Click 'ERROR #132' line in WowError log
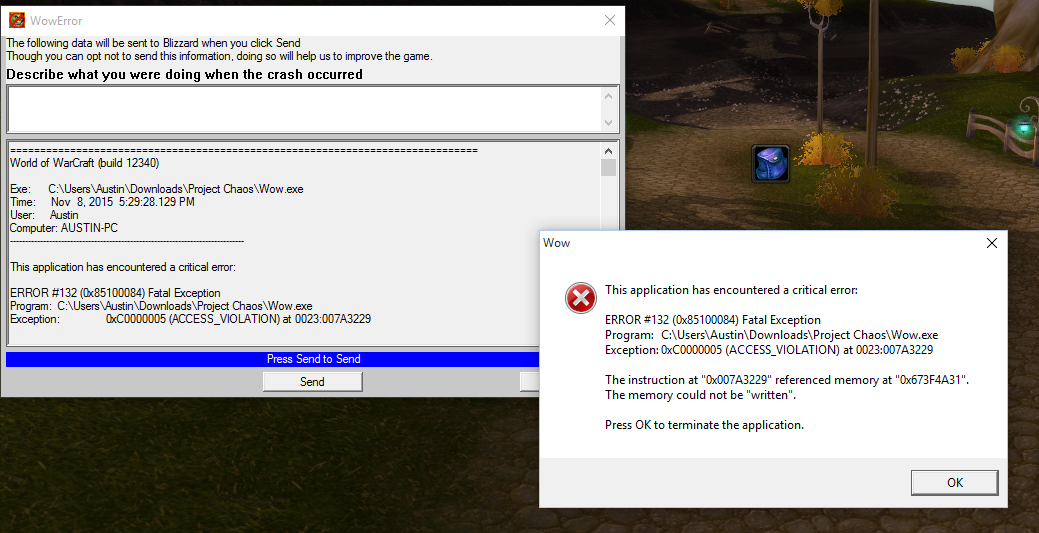Viewport: 1039px width, 533px height. click(115, 293)
